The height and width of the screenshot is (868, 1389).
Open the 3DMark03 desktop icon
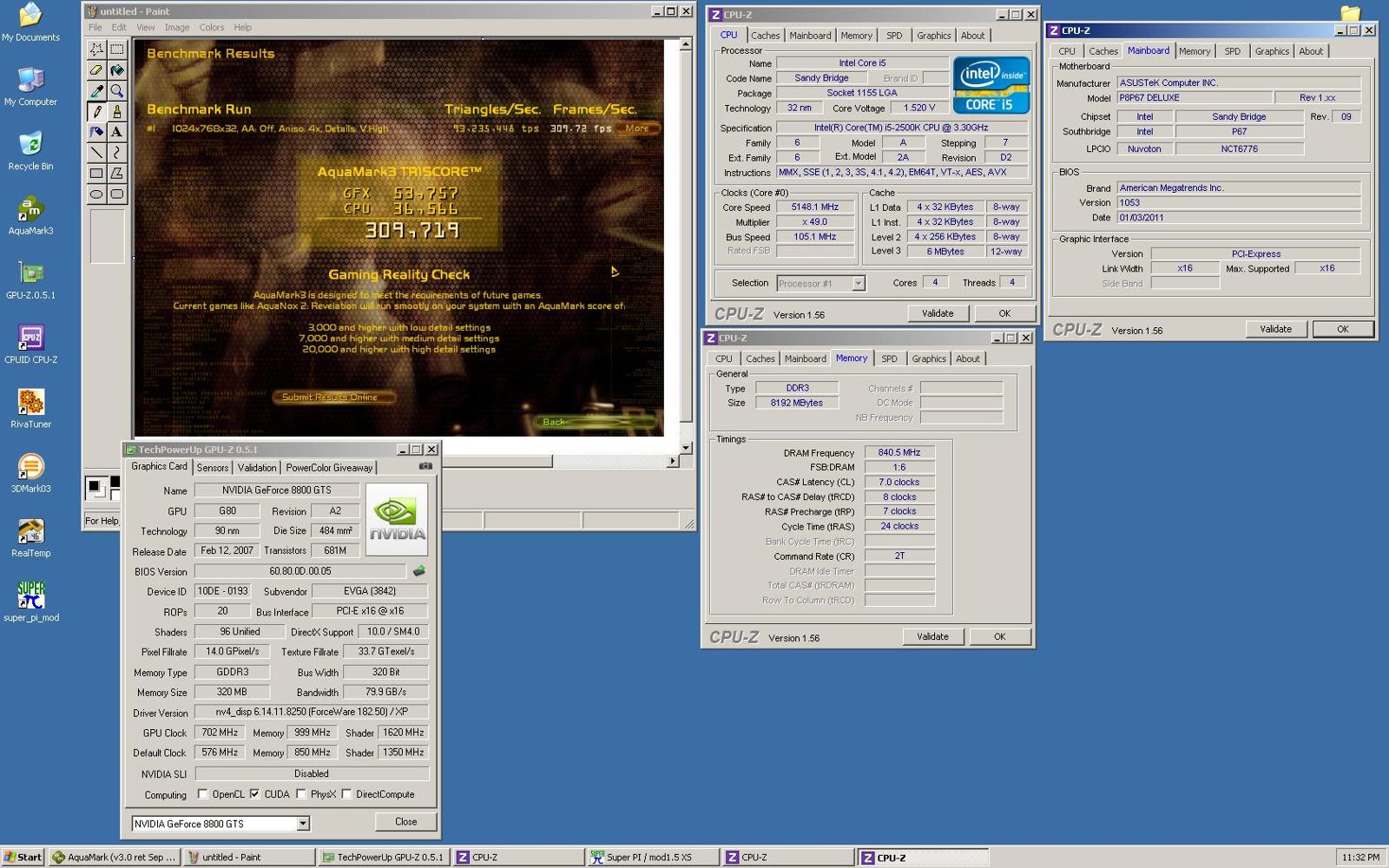click(30, 474)
